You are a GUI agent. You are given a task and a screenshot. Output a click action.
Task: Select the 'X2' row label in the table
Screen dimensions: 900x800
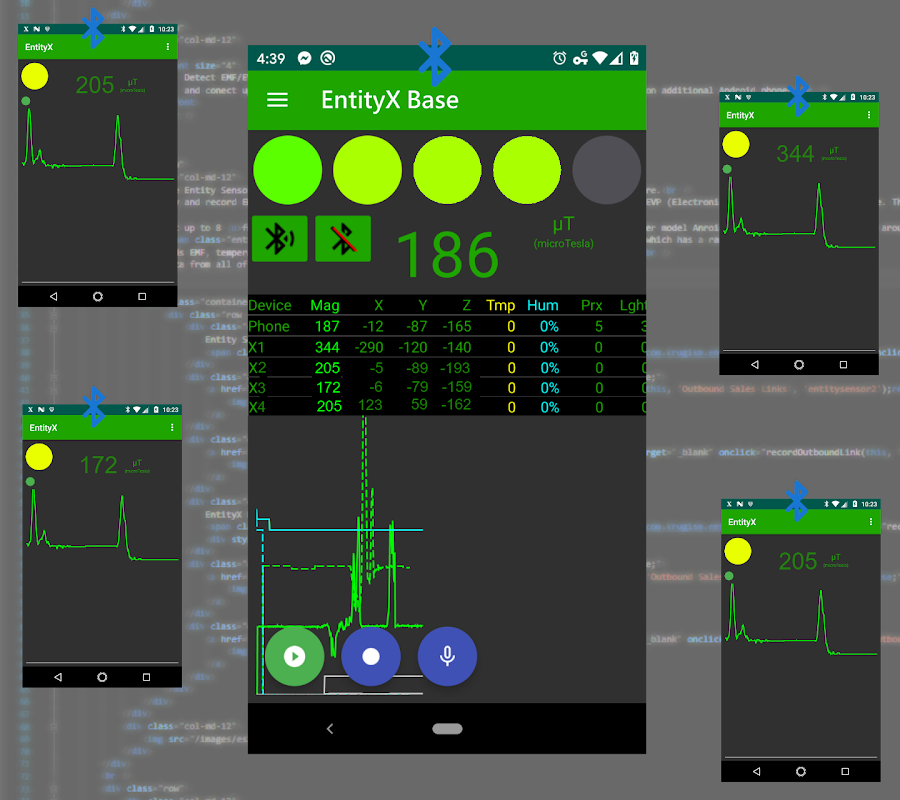tap(258, 368)
